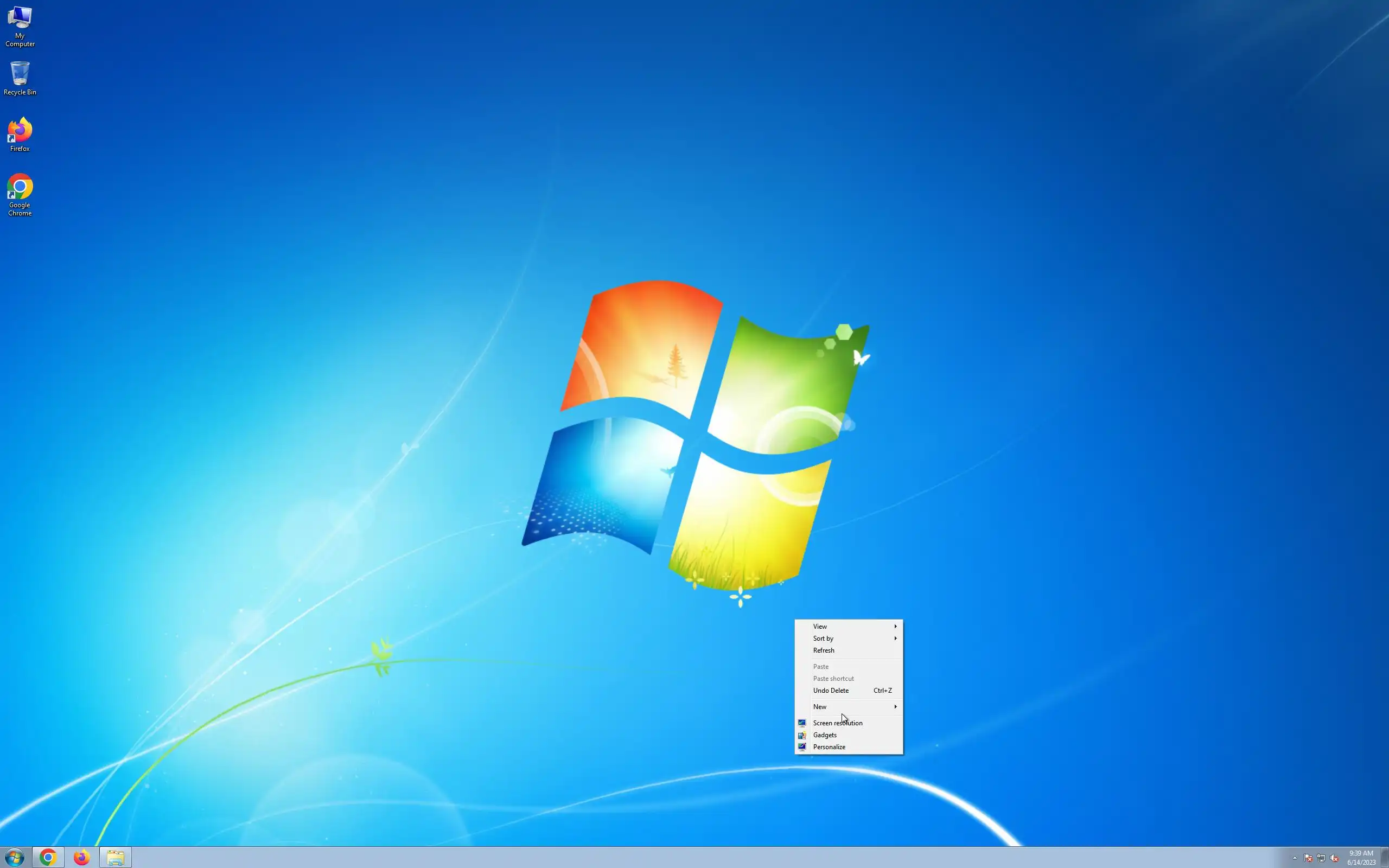Image resolution: width=1389 pixels, height=868 pixels.
Task: Click the network tray icon
Action: (1321, 858)
